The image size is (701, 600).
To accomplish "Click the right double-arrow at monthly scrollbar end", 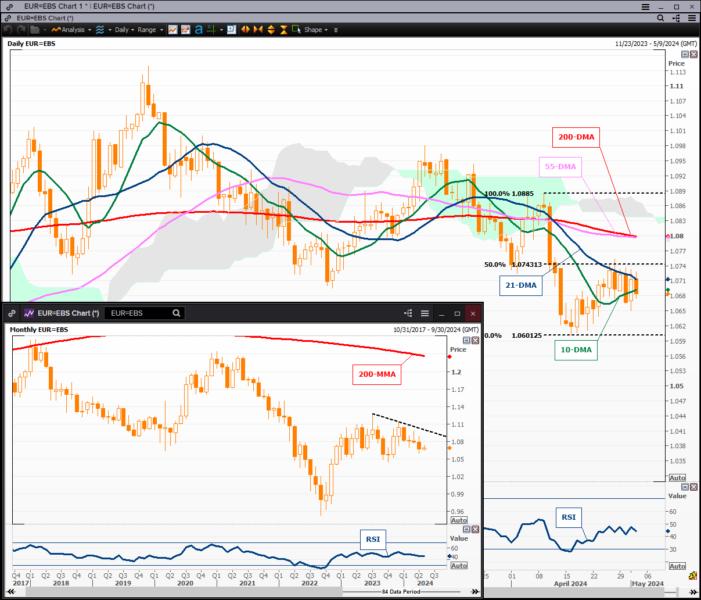I will (x=475, y=592).
